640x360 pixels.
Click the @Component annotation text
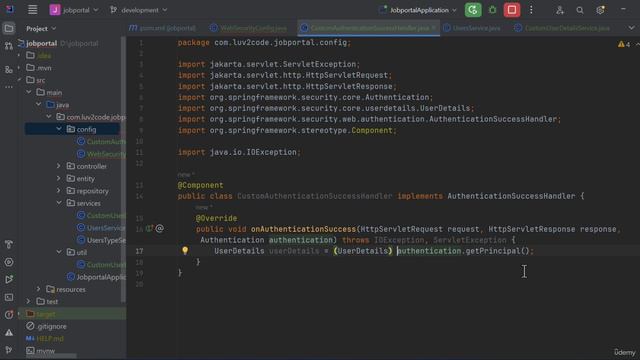click(200, 185)
